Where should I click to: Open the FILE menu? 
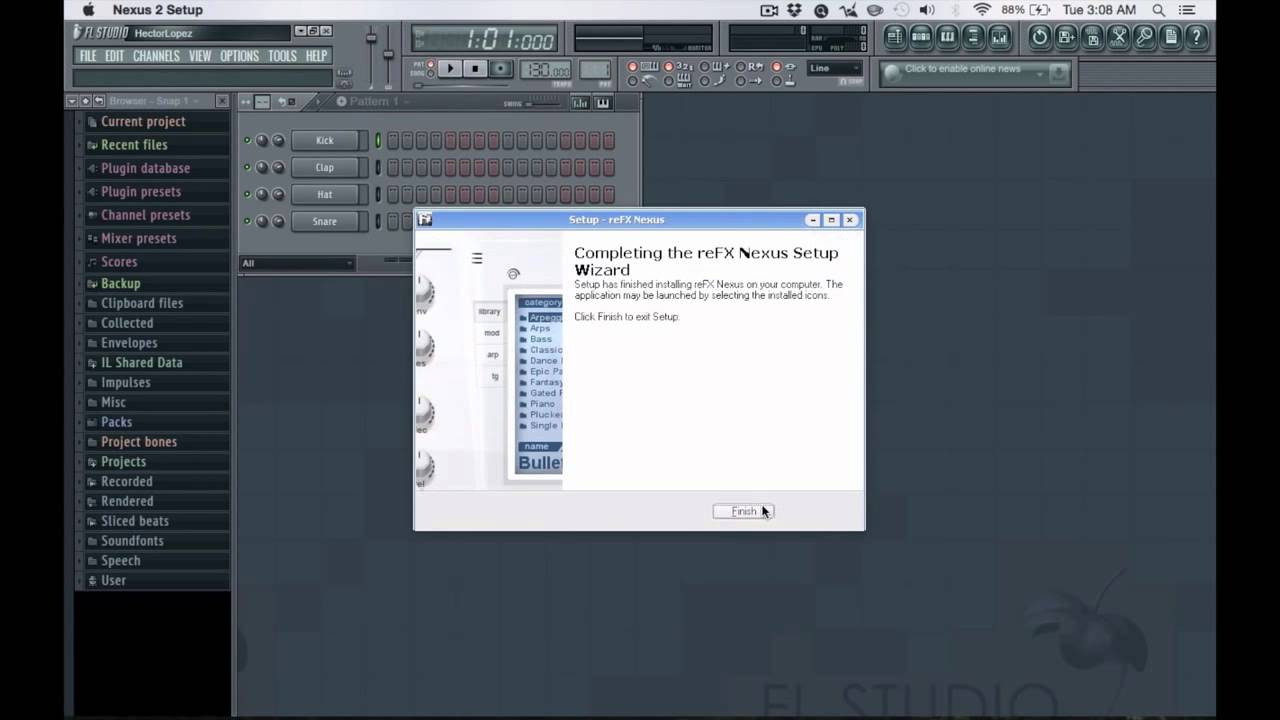[88, 56]
